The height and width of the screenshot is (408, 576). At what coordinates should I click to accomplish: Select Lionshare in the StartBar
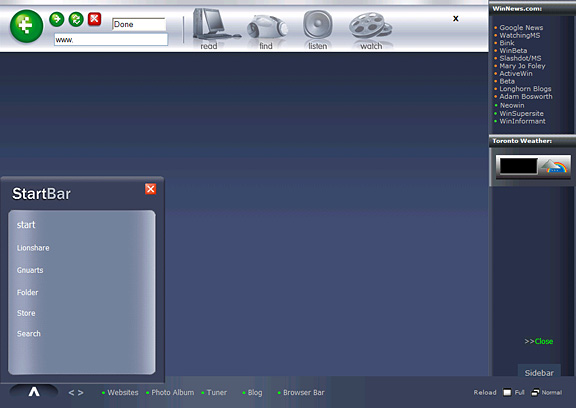(33, 248)
